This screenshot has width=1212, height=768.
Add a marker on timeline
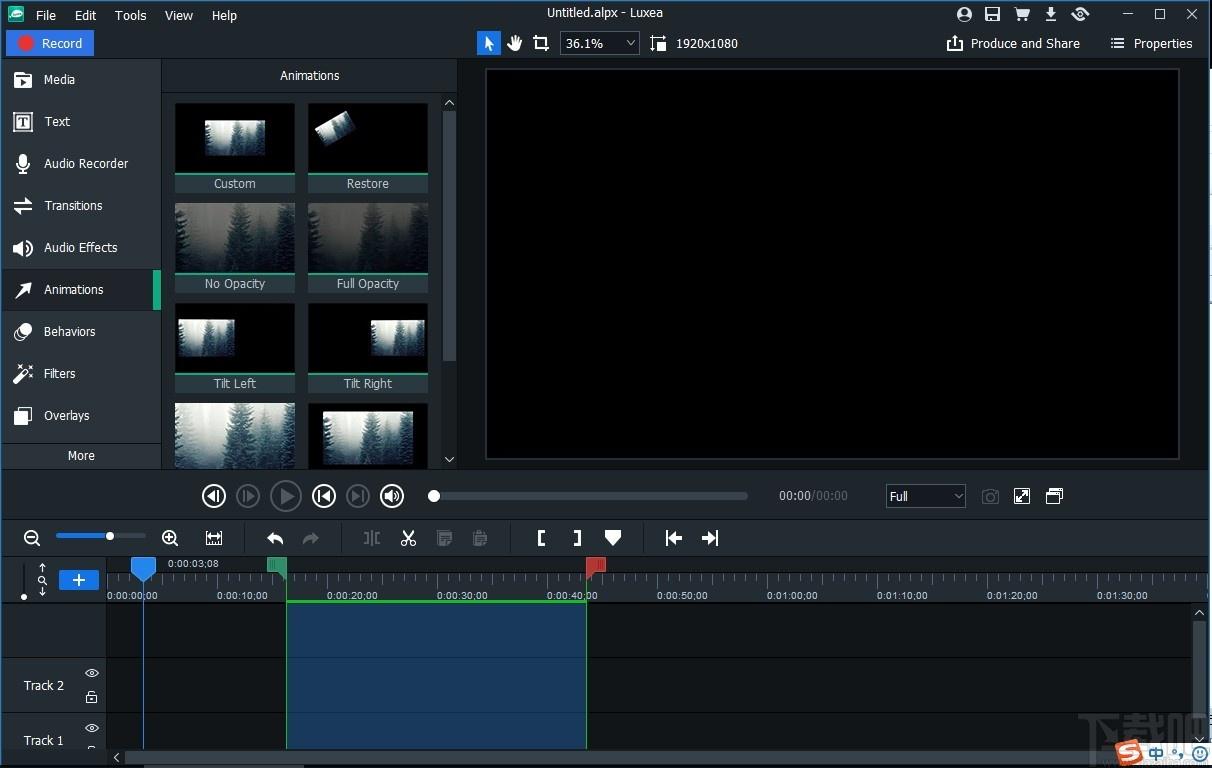(613, 538)
